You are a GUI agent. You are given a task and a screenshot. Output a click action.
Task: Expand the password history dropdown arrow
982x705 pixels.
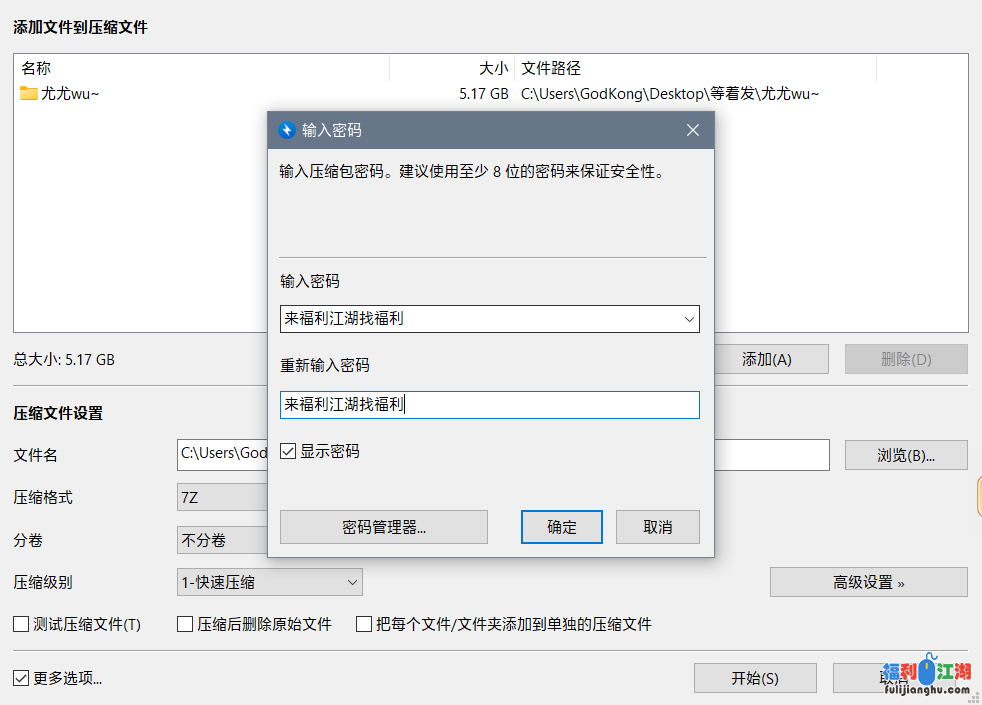coord(689,318)
